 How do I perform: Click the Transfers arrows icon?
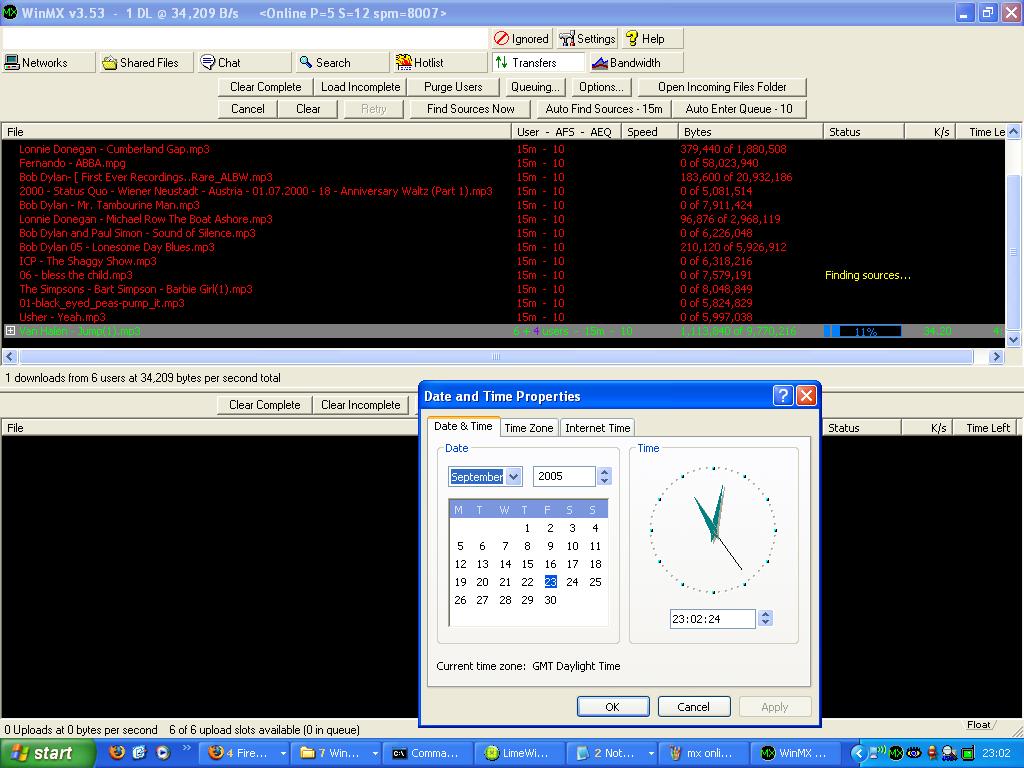502,63
